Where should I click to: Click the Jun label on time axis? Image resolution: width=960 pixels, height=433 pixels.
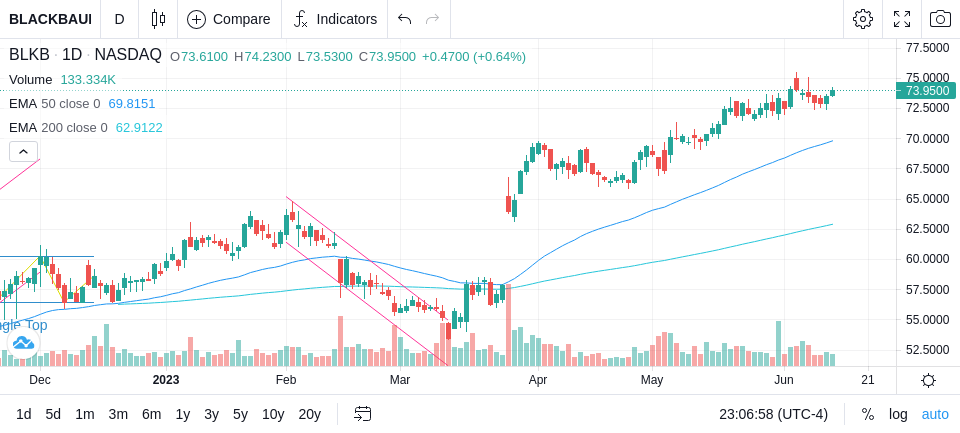click(784, 380)
